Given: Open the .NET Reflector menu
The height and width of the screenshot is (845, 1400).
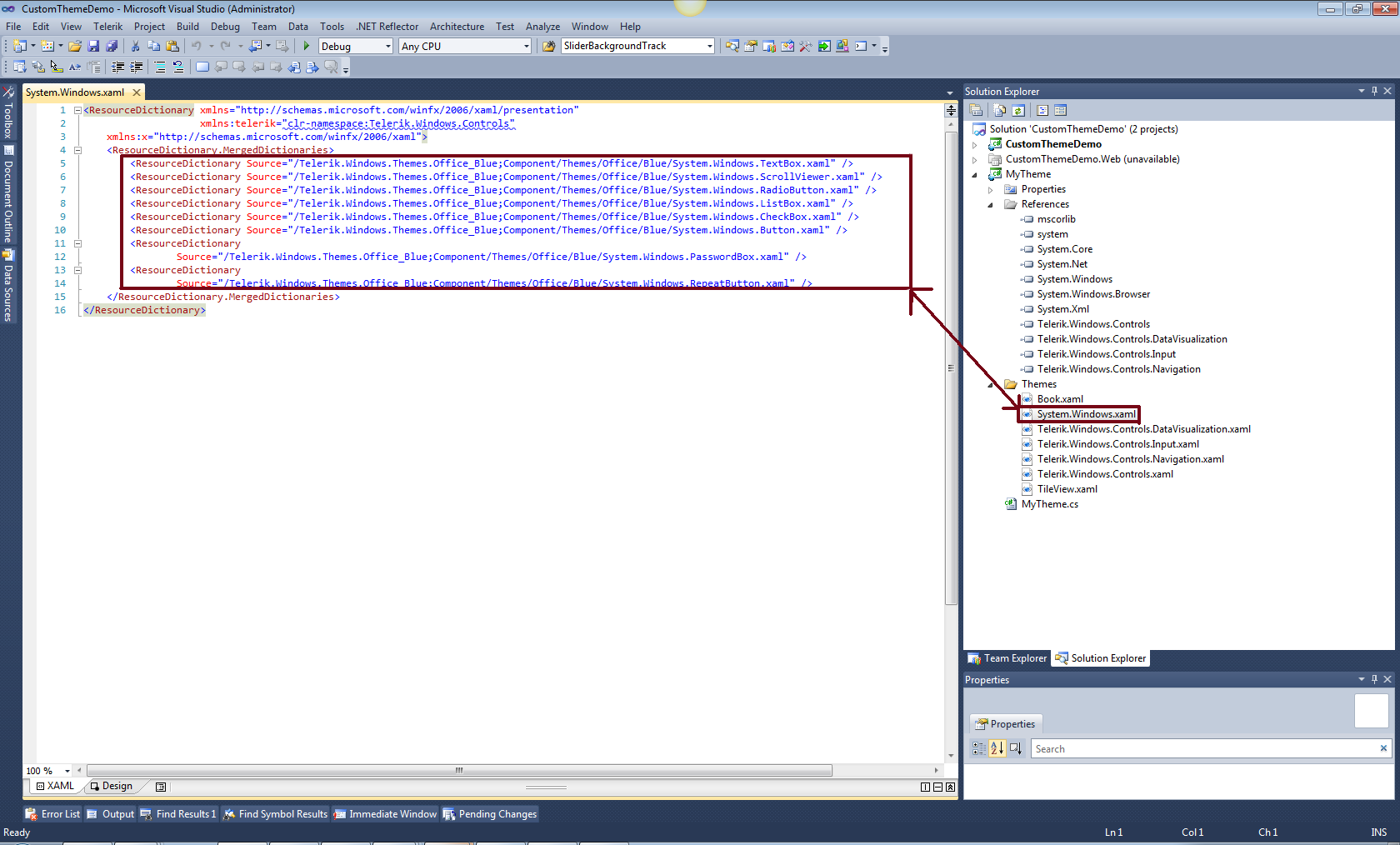Looking at the screenshot, I should (387, 27).
